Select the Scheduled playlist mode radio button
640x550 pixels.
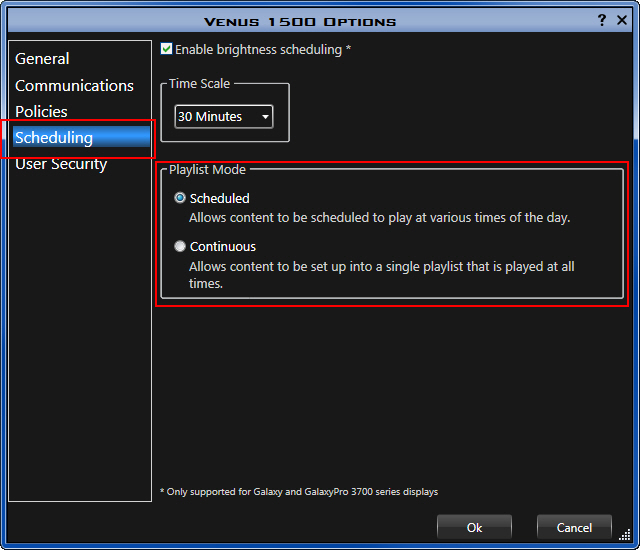point(180,198)
